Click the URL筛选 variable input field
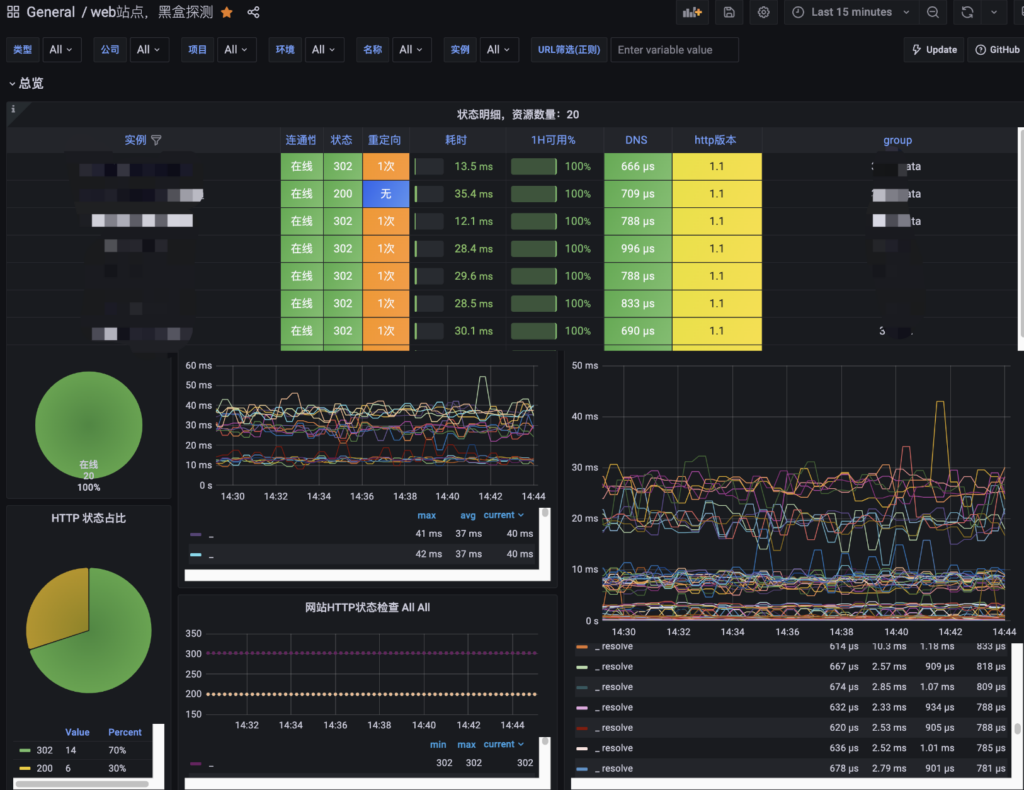Screen dimensions: 1024x790 [x=674, y=49]
